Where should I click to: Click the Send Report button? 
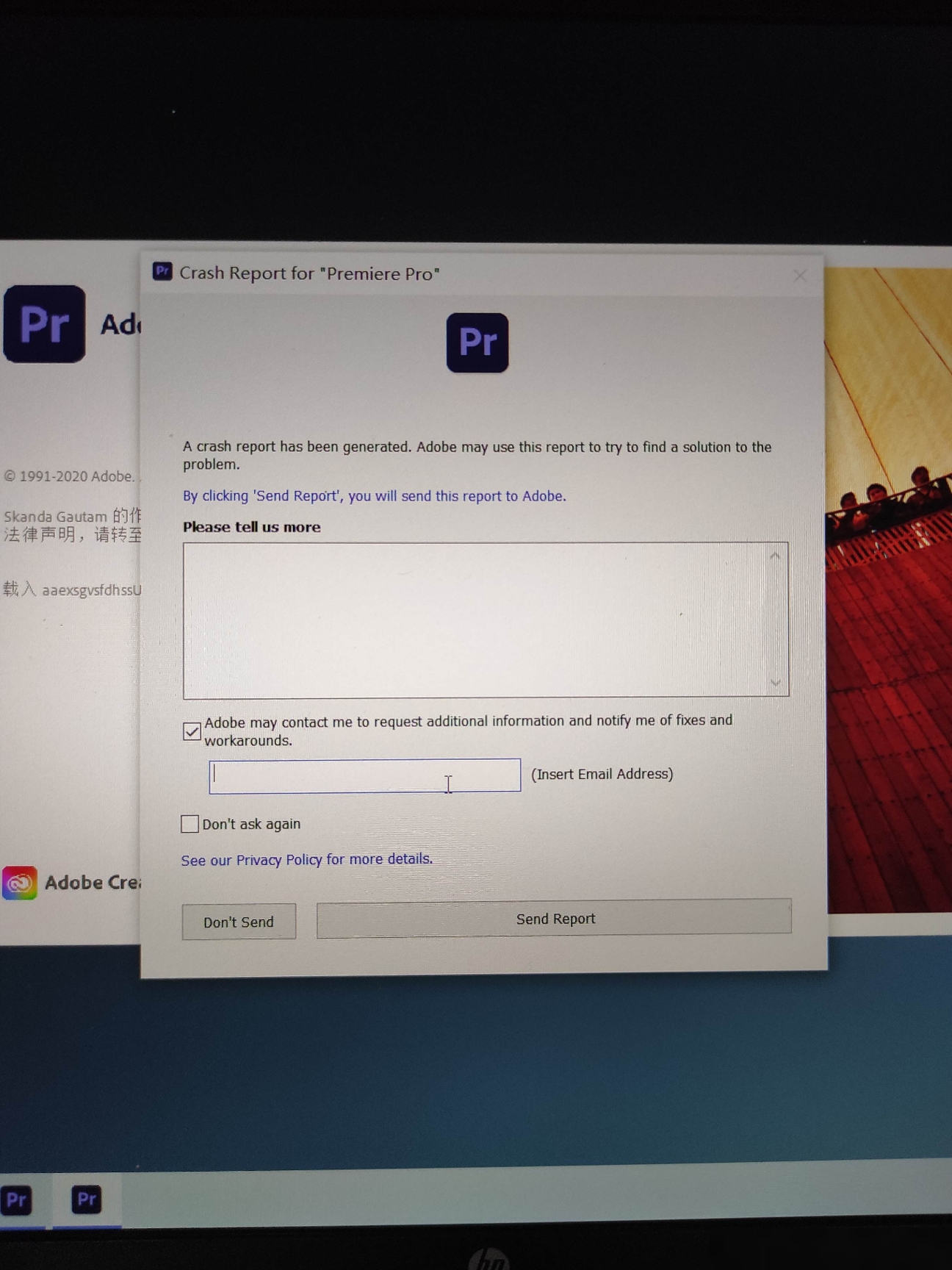click(x=554, y=918)
